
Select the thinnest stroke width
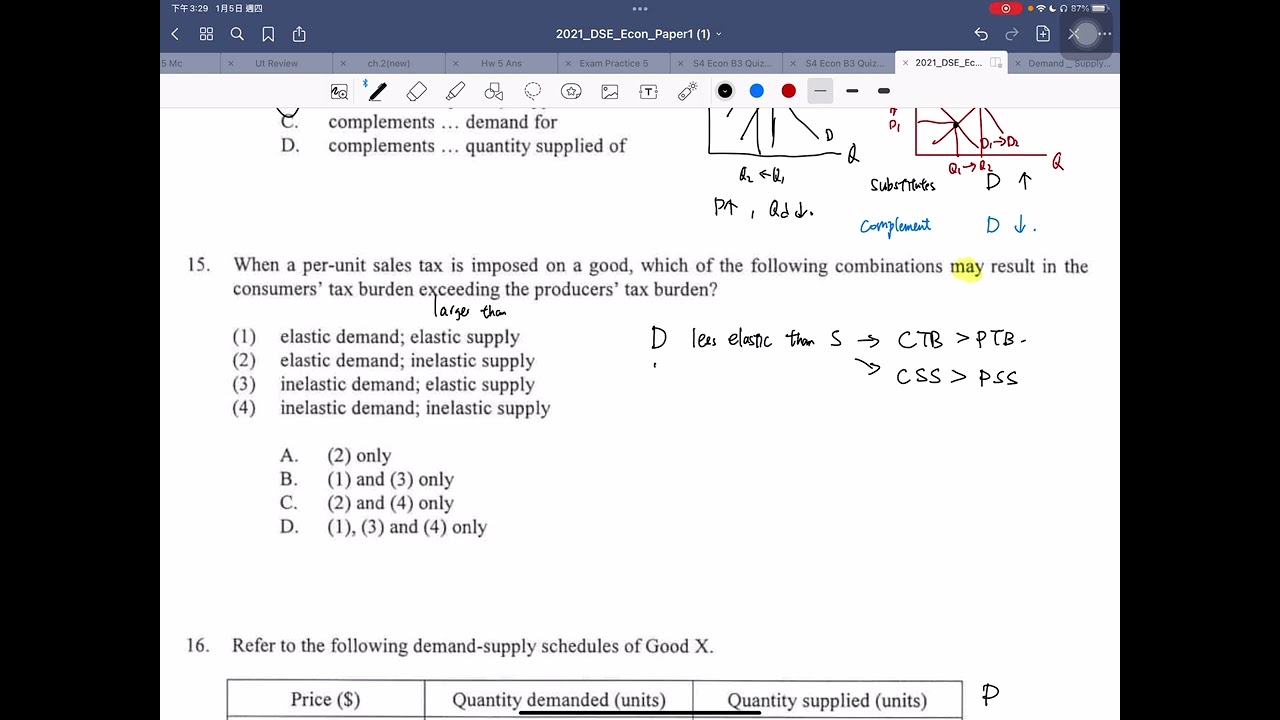[x=820, y=91]
